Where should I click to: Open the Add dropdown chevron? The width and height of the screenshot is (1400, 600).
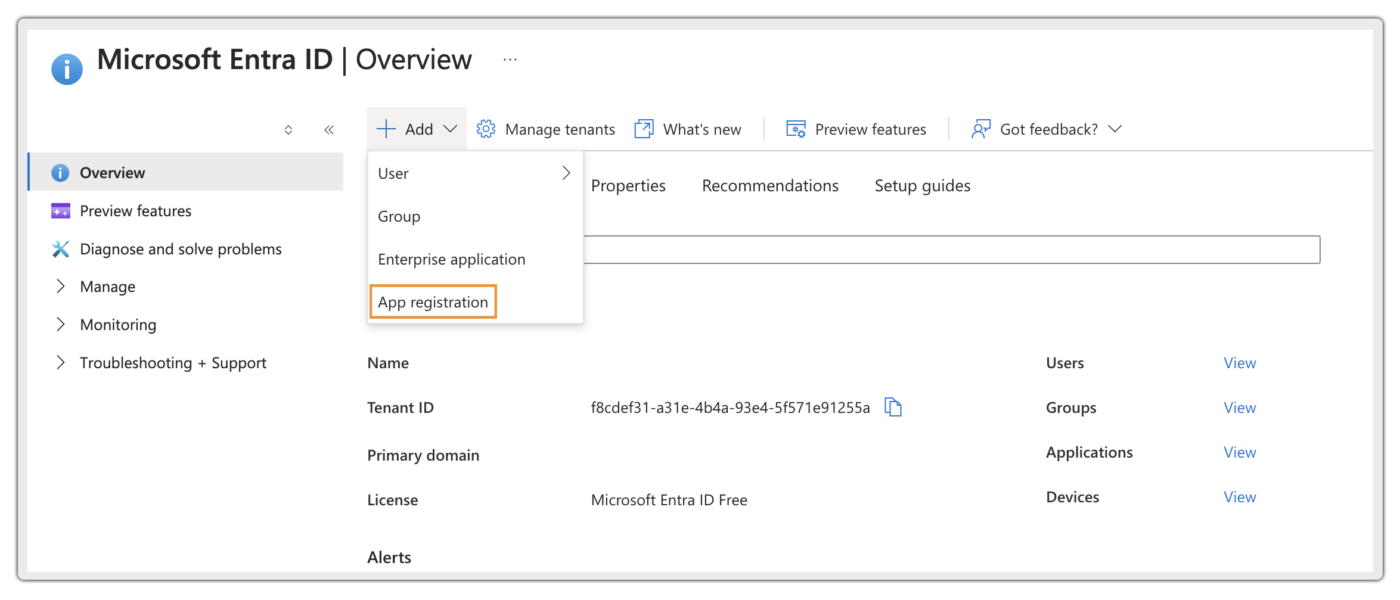point(450,129)
